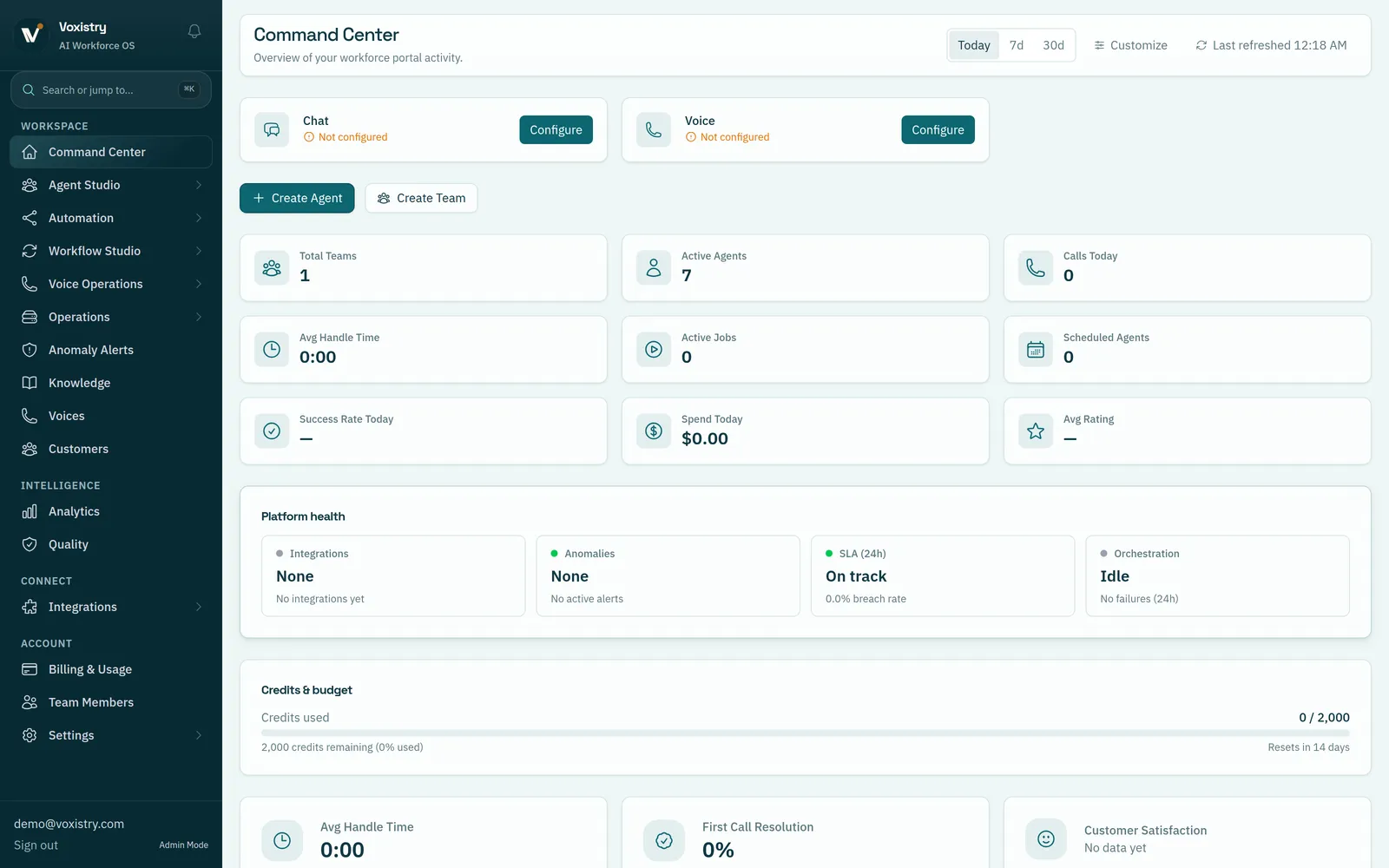Click the Search or jump to field
Image resolution: width=1389 pixels, height=868 pixels.
click(111, 90)
